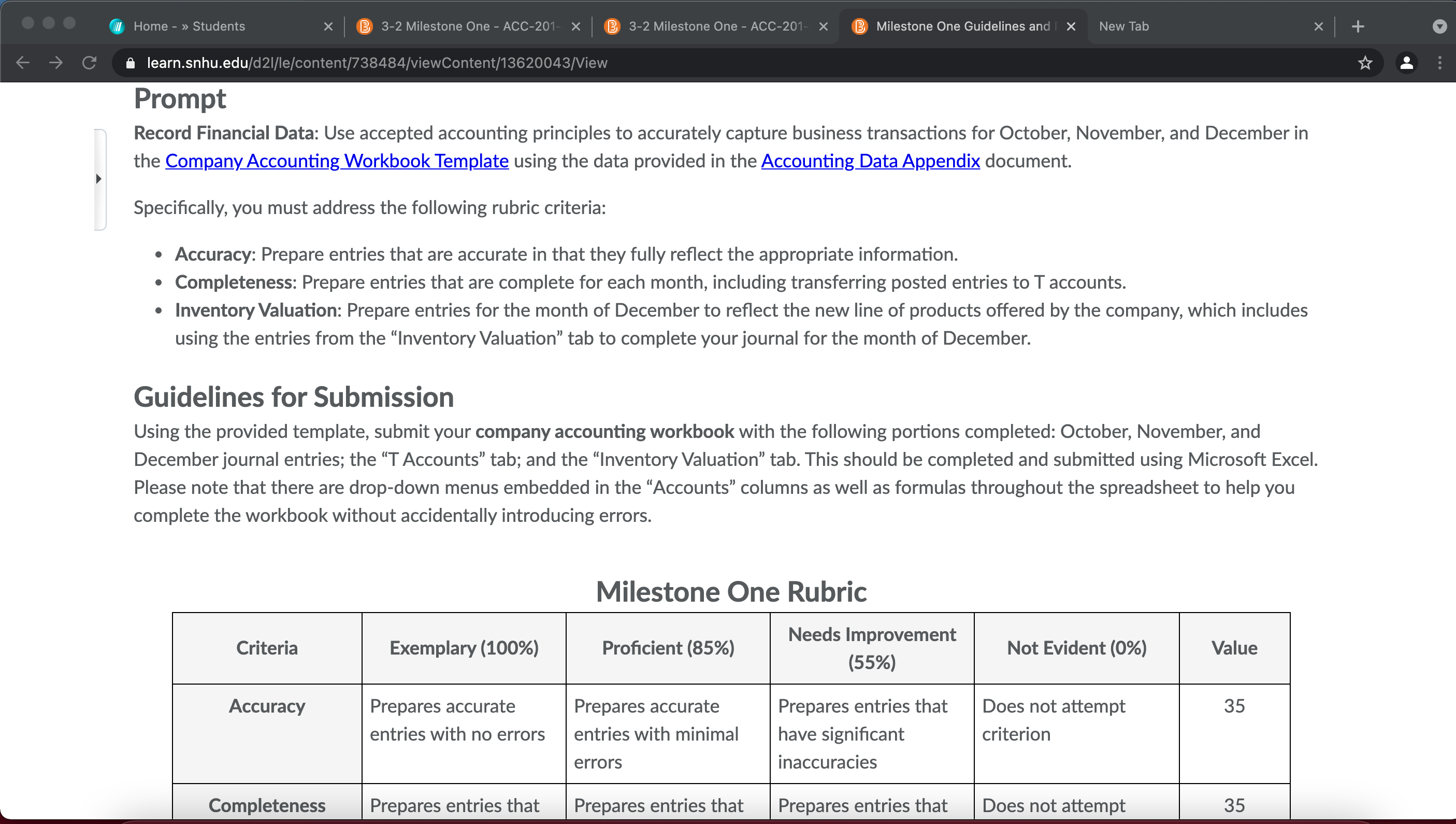Open the tab search dropdown arrow

pyautogui.click(x=1439, y=26)
